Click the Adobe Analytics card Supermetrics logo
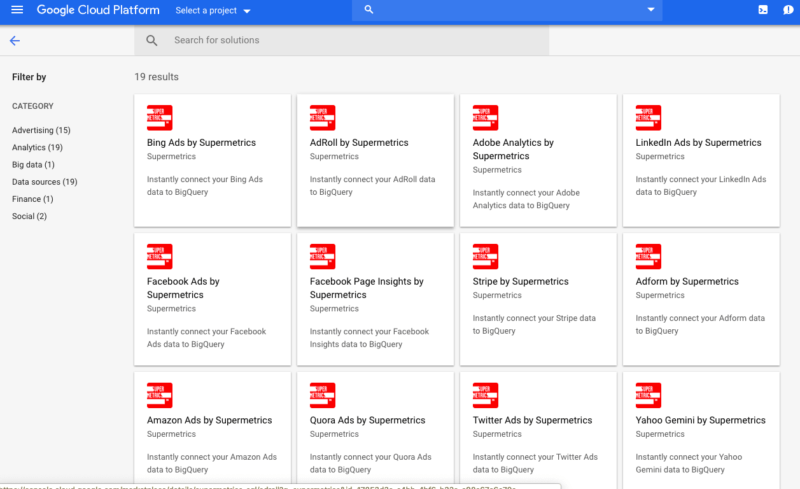 pyautogui.click(x=485, y=118)
